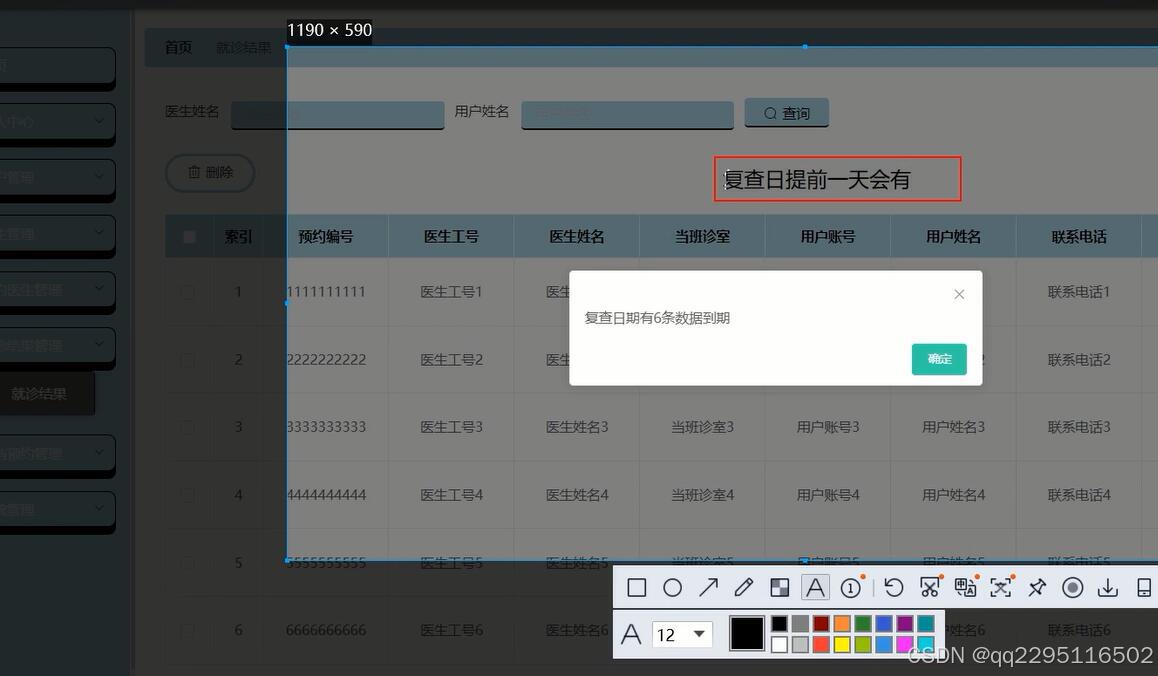Select the mosaic blur tool
The image size is (1158, 676).
779,588
